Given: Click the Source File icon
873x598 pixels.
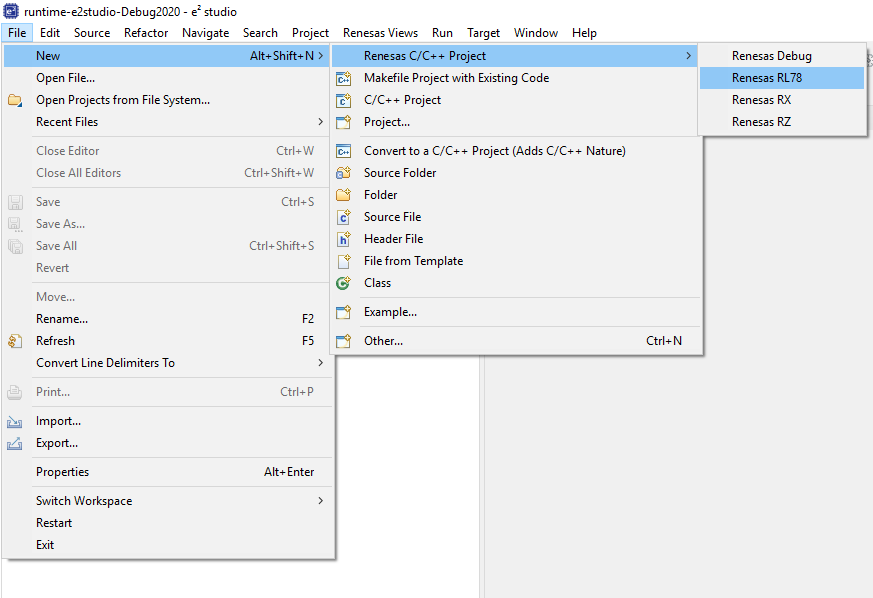Looking at the screenshot, I should 344,217.
